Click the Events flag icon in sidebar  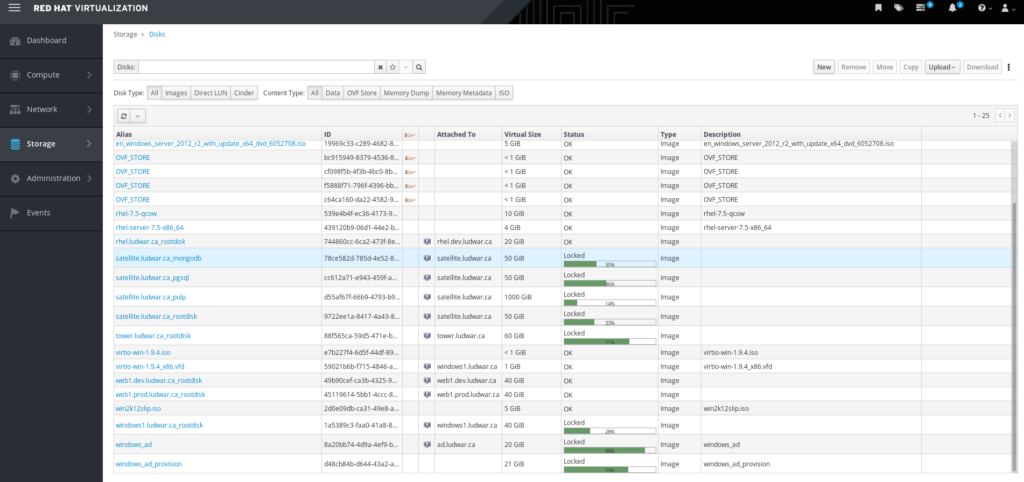coord(15,213)
